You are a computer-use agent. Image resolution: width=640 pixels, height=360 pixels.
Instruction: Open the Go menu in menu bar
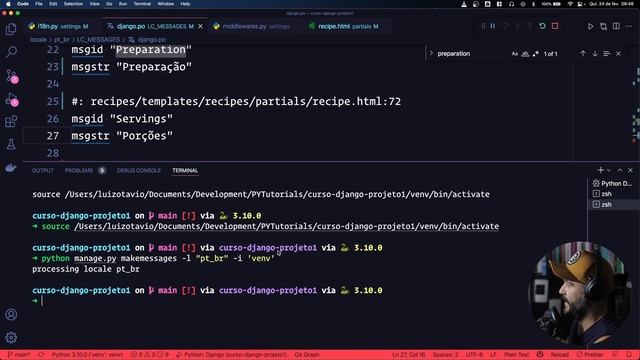tap(109, 4)
